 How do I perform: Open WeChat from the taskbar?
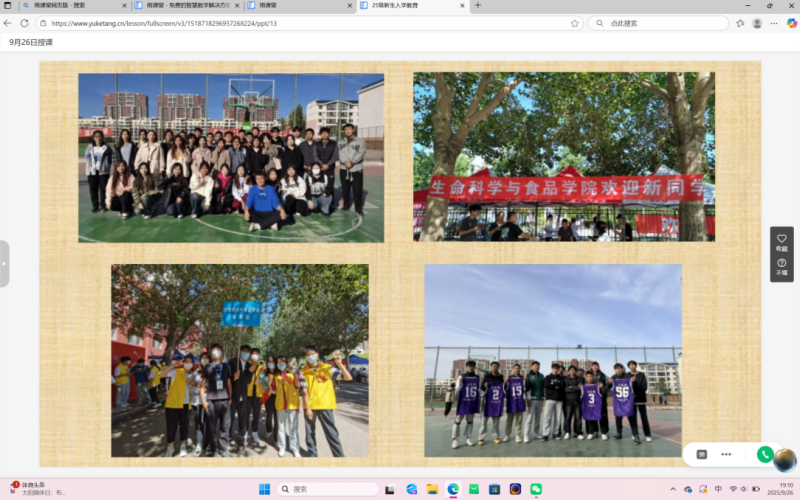(536, 489)
